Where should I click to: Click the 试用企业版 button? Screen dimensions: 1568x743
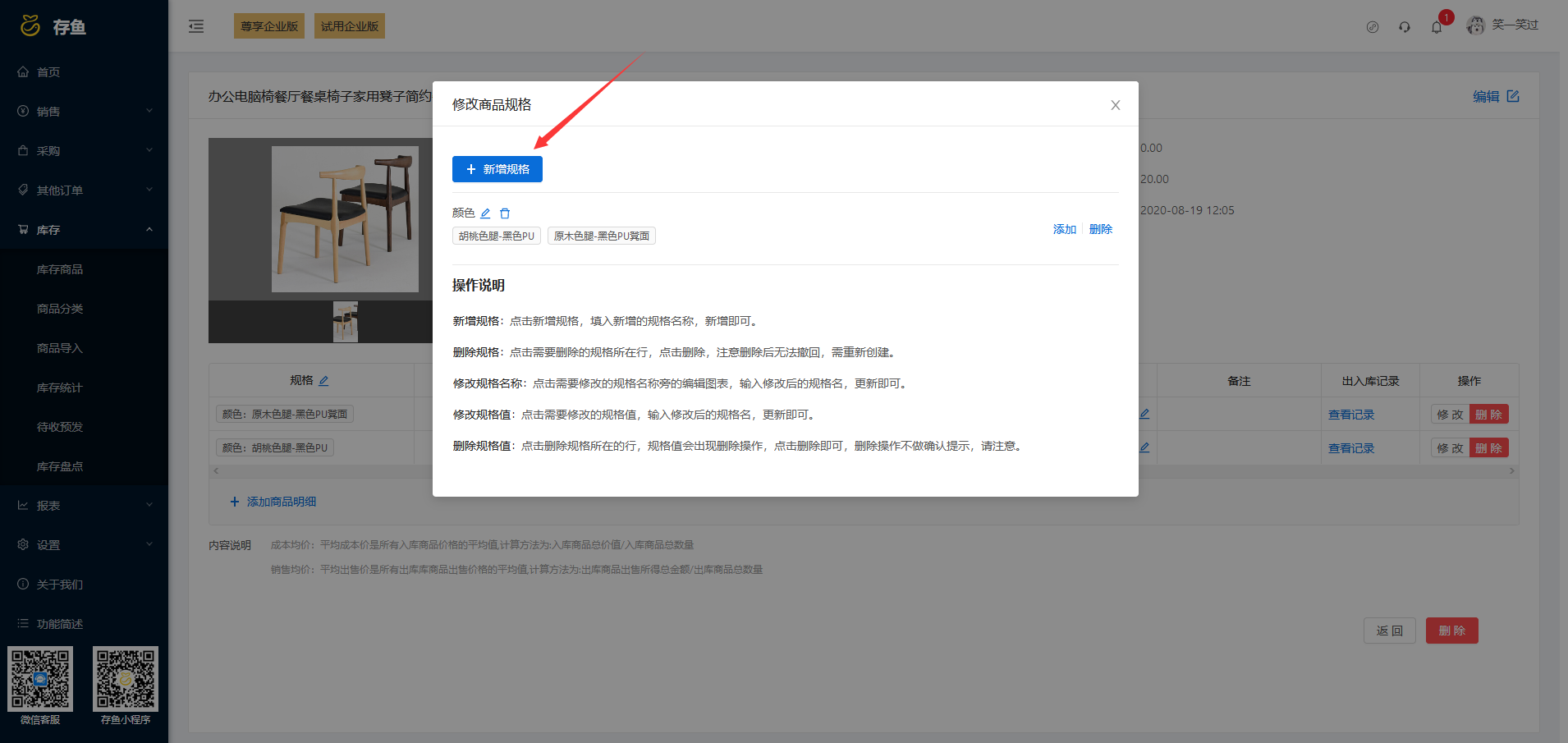(350, 26)
